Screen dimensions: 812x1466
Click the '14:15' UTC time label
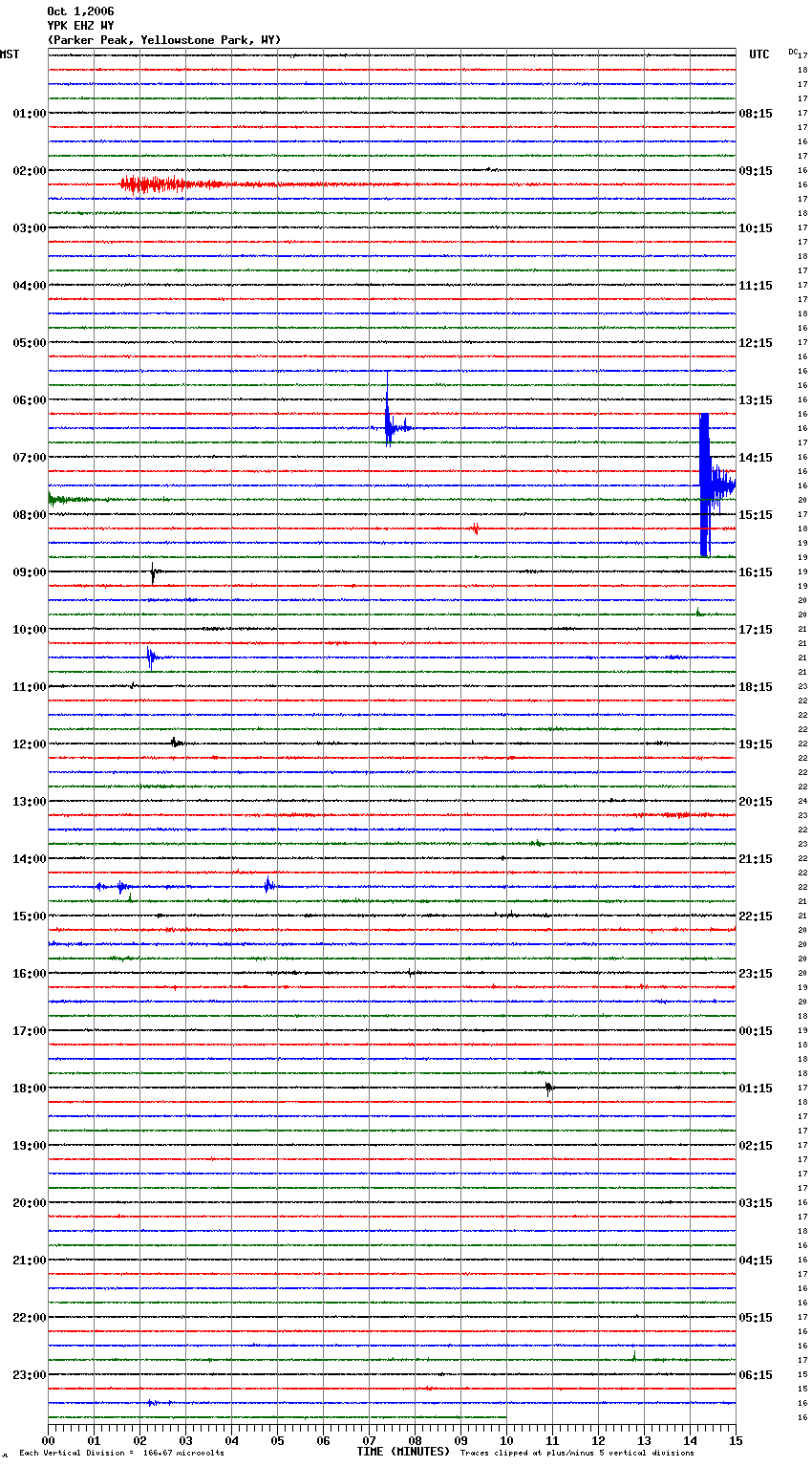pos(756,458)
